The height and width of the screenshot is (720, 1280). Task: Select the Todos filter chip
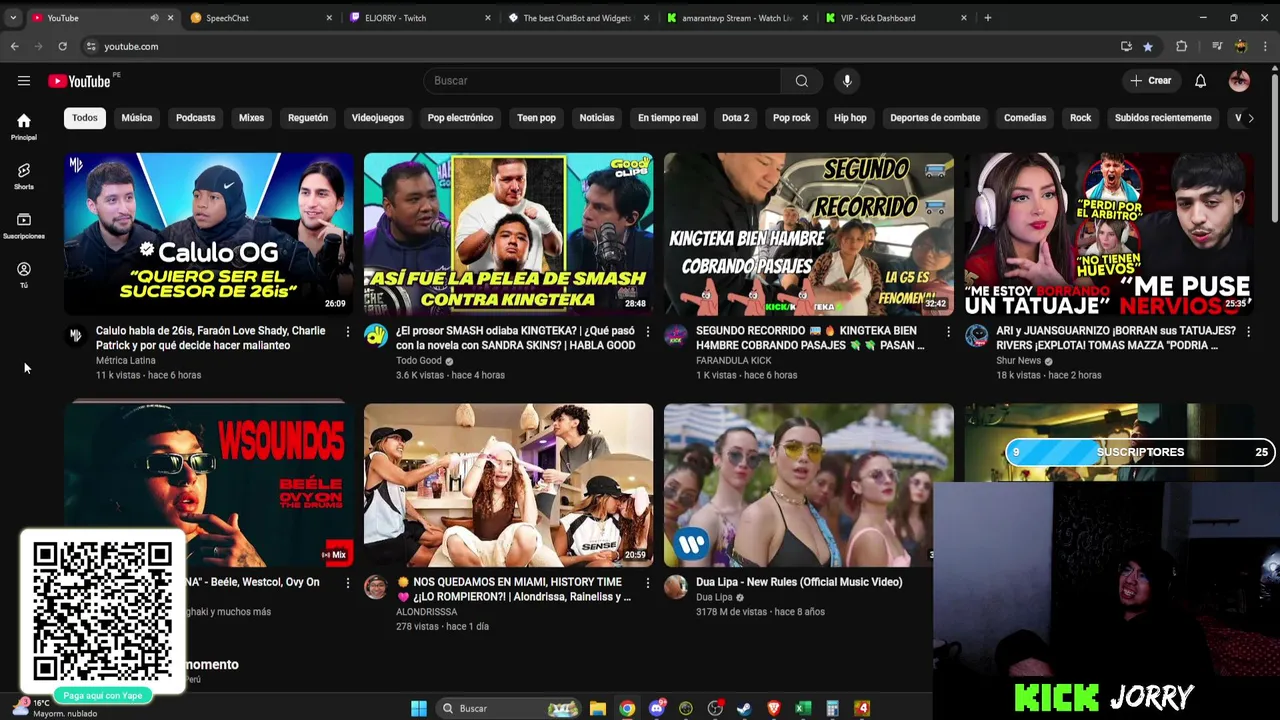[x=85, y=118]
